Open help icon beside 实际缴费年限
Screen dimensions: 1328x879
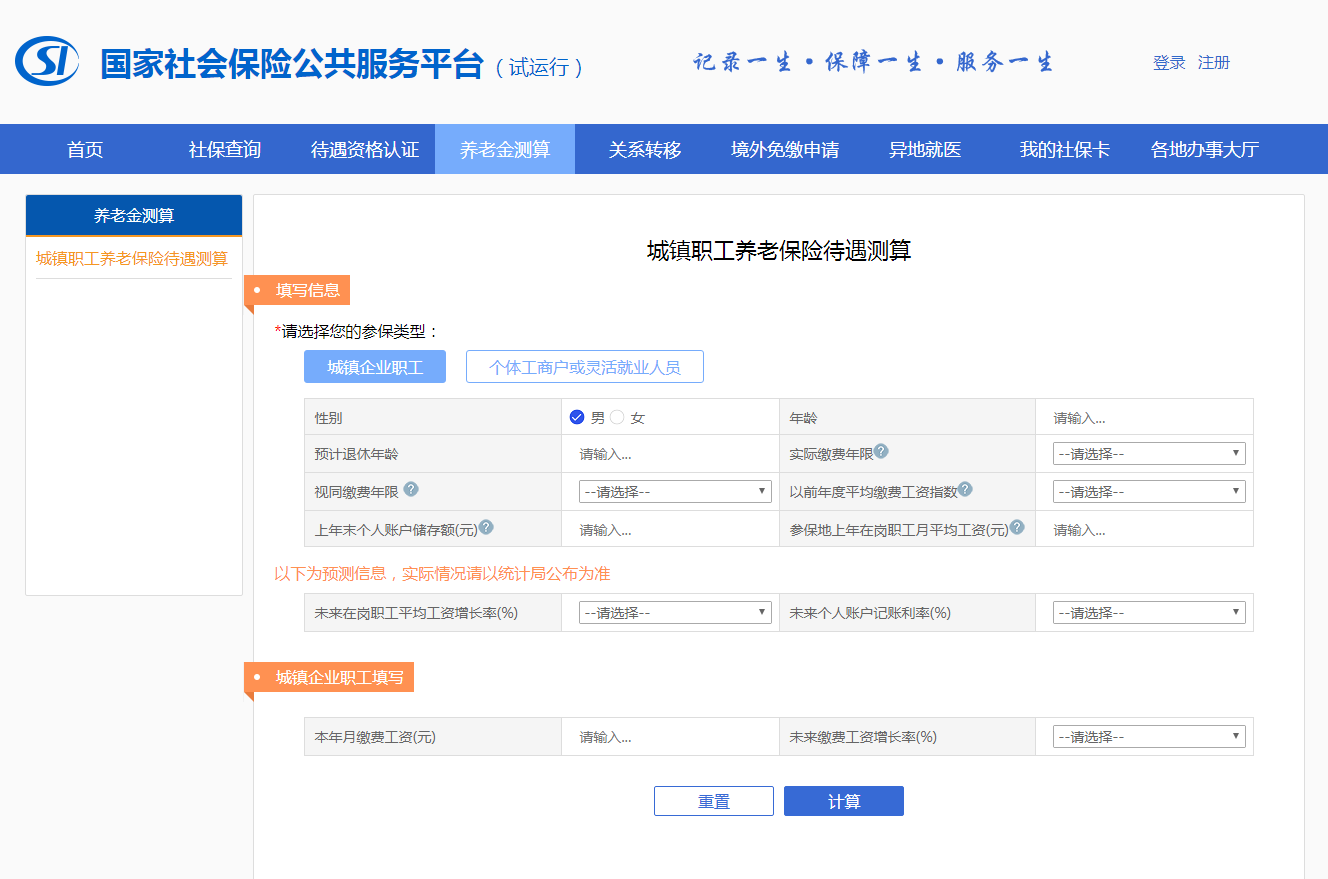click(881, 451)
